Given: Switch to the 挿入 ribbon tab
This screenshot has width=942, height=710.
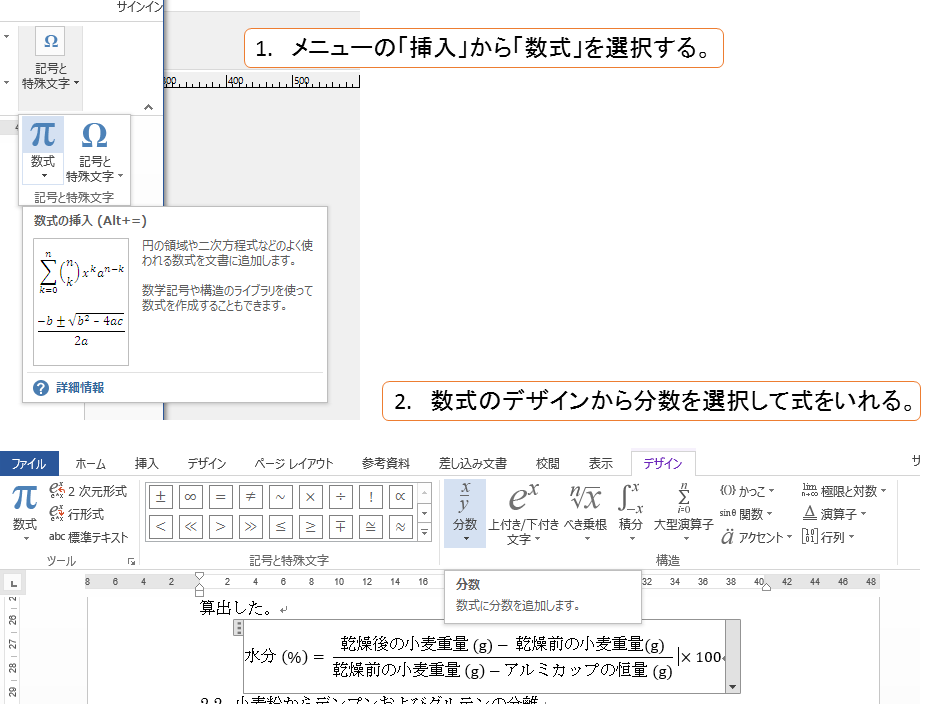Looking at the screenshot, I should (147, 463).
